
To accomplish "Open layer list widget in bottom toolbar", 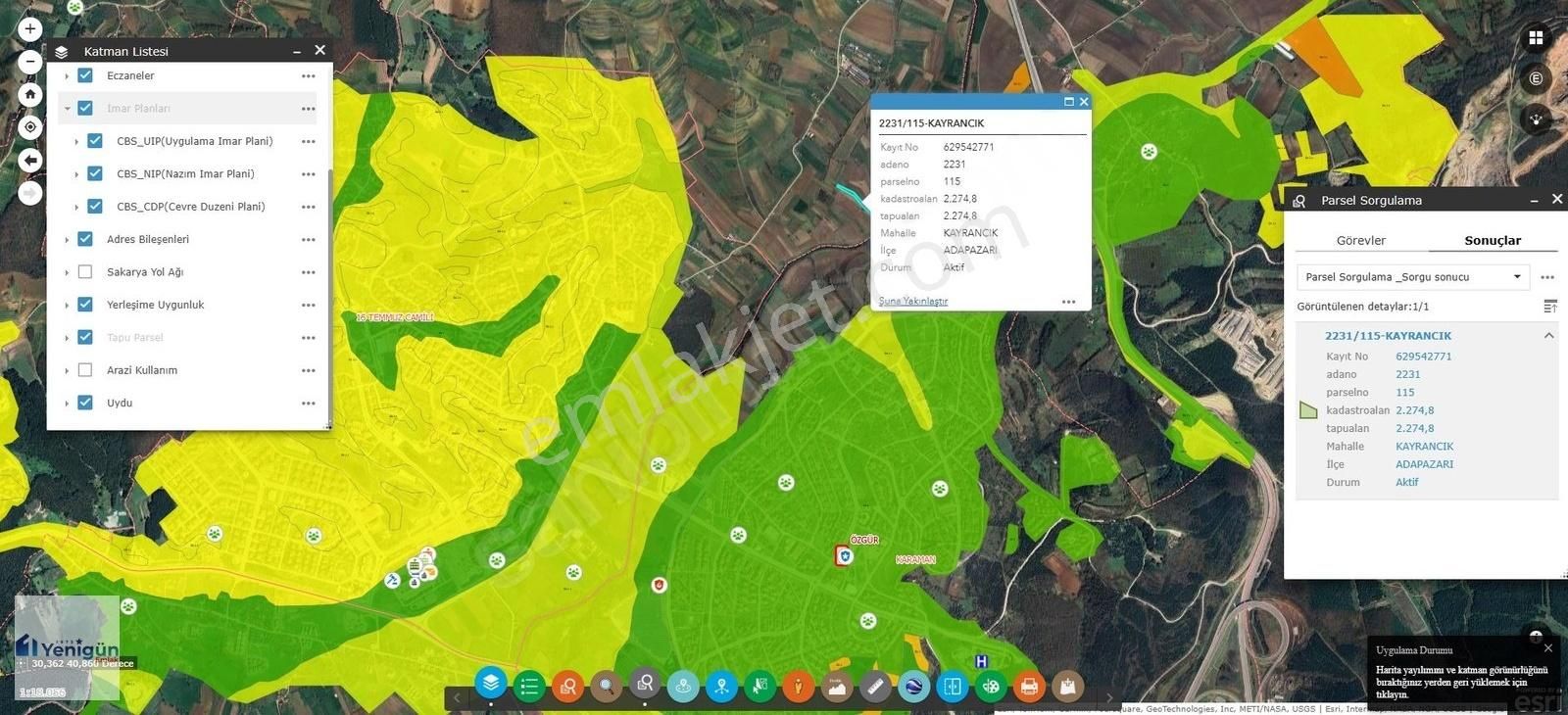I will tap(491, 684).
